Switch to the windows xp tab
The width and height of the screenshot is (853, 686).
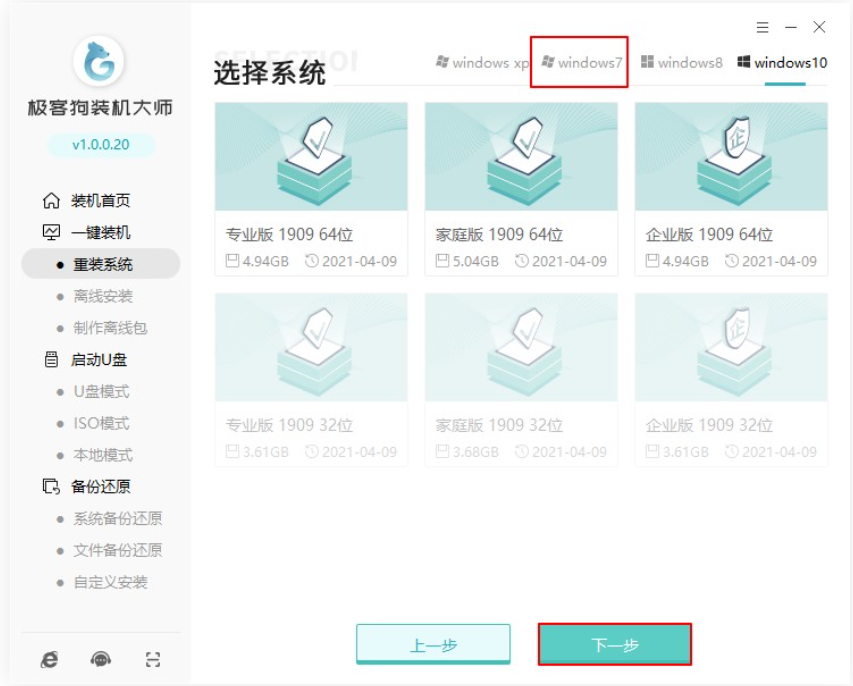point(482,63)
